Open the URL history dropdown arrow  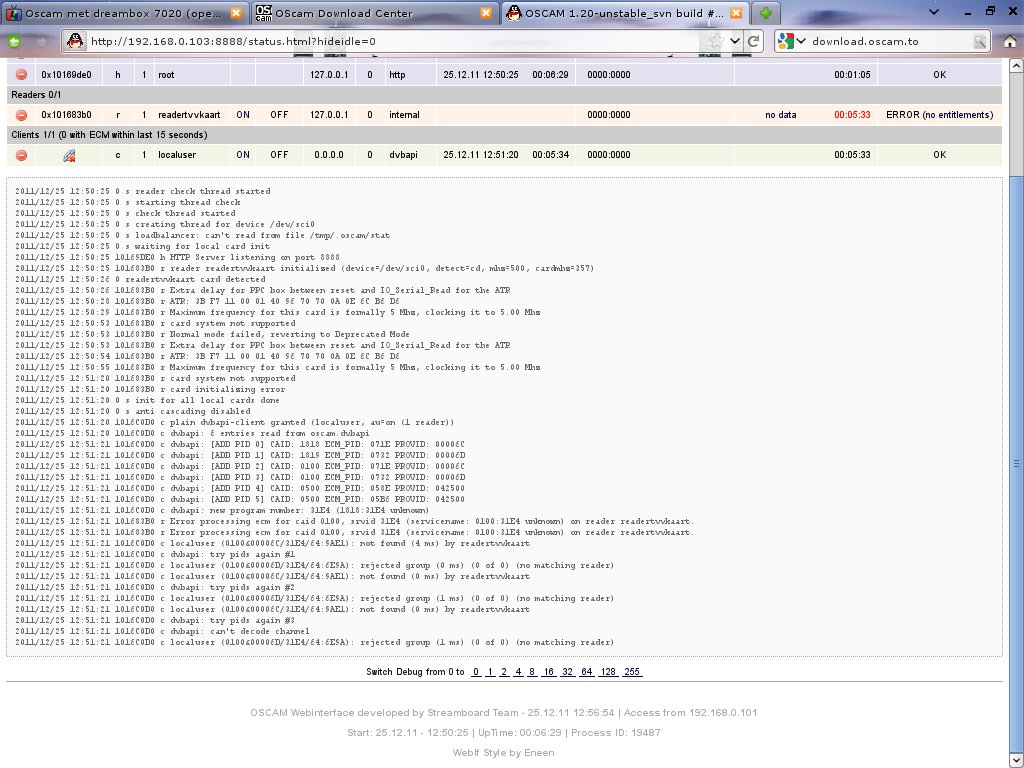tap(735, 42)
